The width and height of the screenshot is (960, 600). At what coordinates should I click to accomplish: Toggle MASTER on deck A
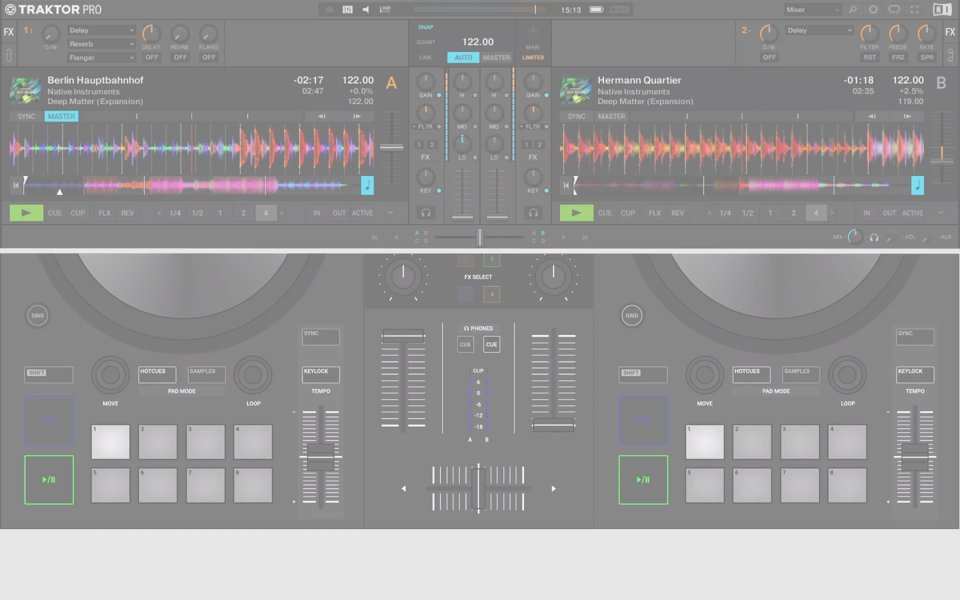pos(61,117)
